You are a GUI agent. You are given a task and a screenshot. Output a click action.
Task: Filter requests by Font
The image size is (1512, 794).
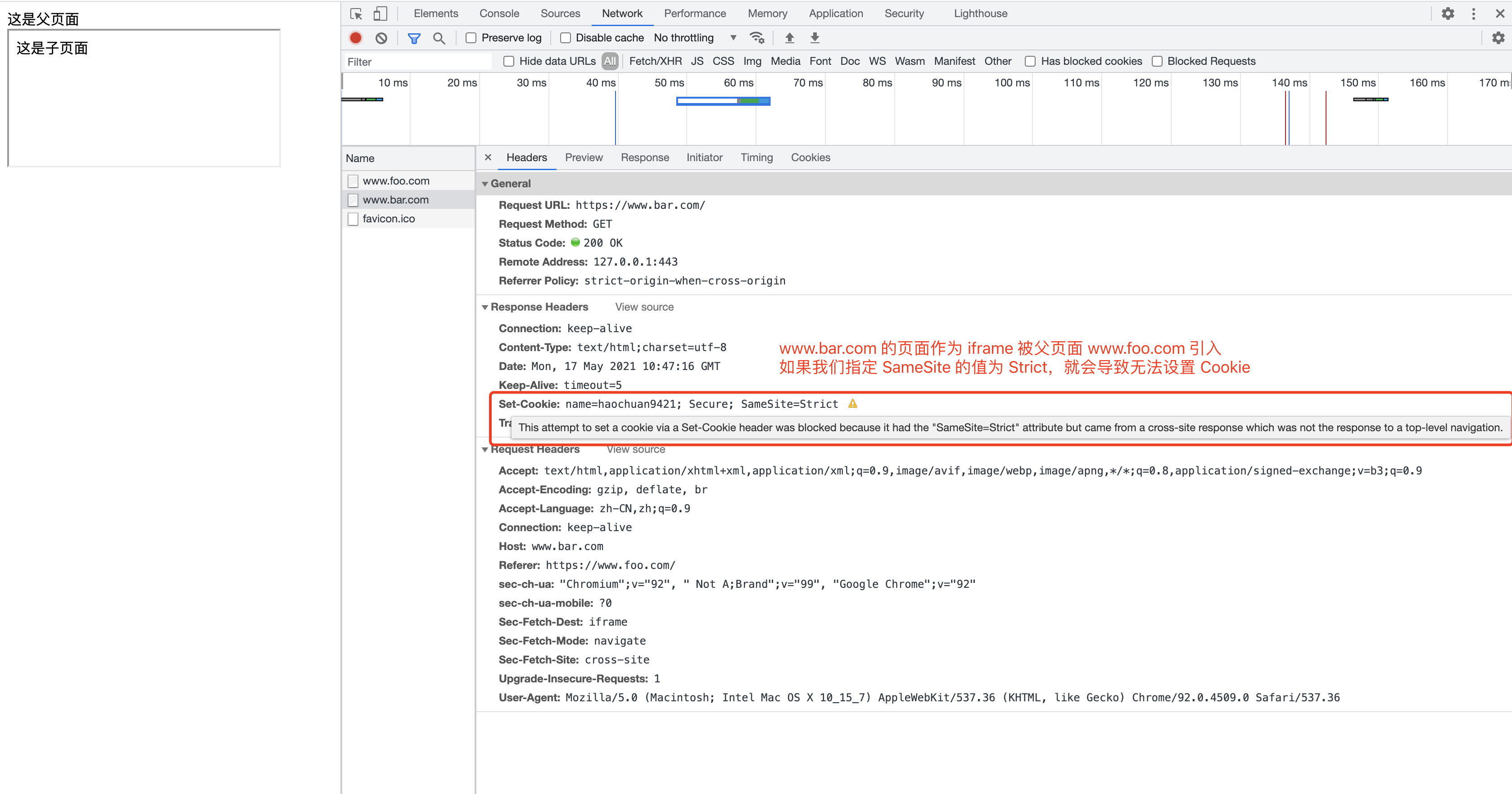click(820, 61)
